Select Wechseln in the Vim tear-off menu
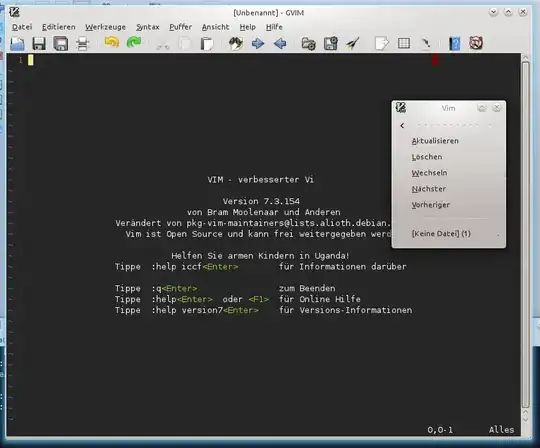This screenshot has width=540, height=448. [429, 173]
